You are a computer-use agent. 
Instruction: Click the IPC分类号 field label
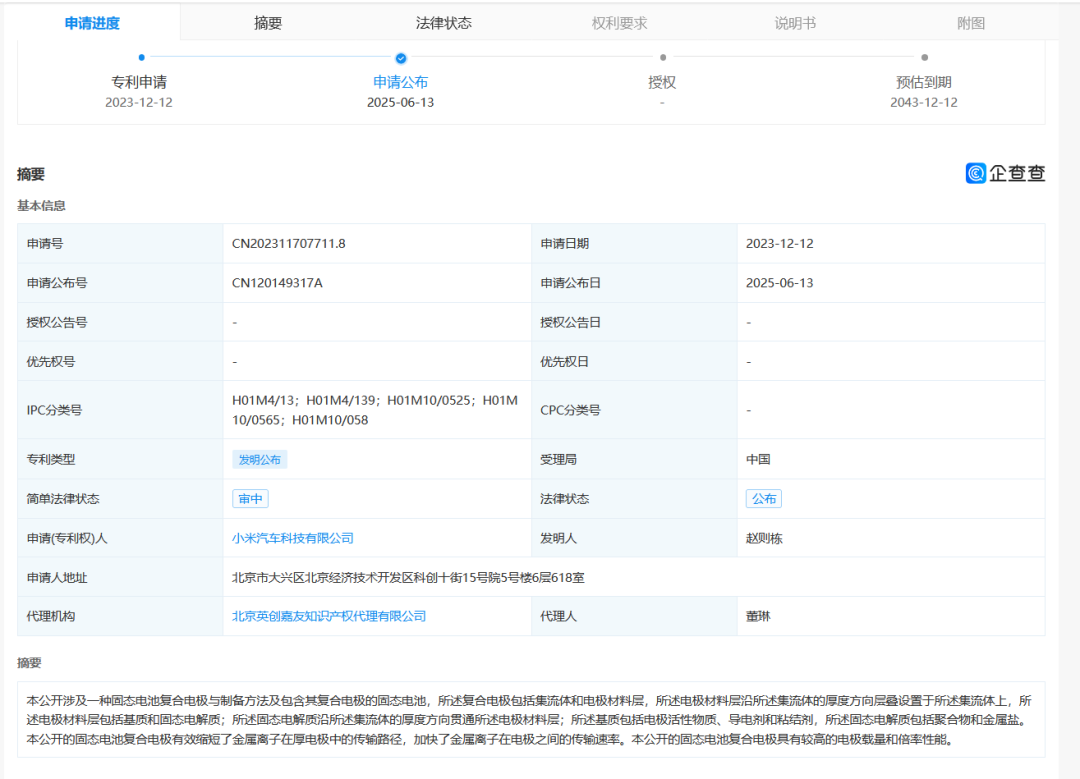[54, 410]
